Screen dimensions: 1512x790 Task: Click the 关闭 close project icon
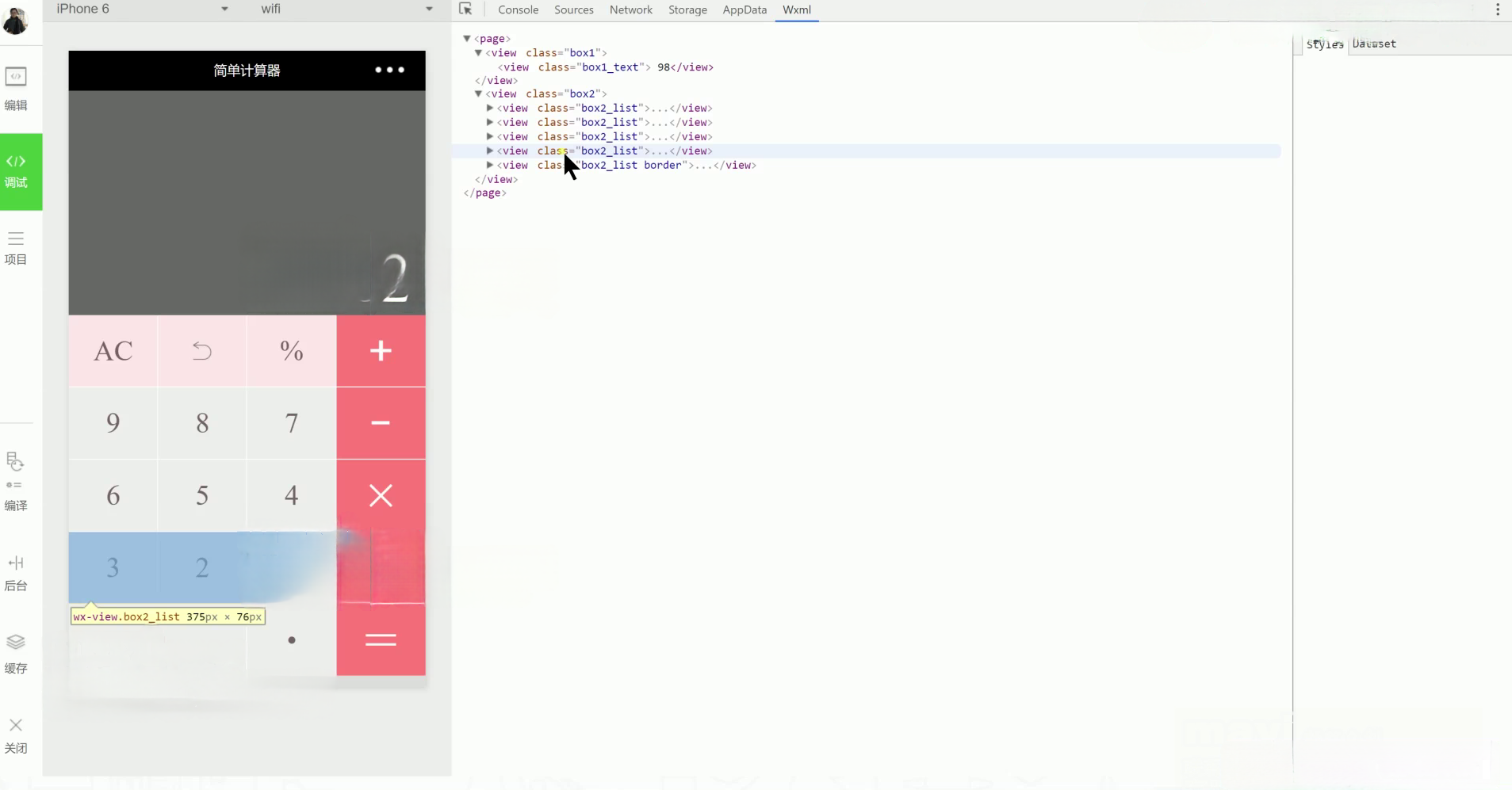pos(16,735)
